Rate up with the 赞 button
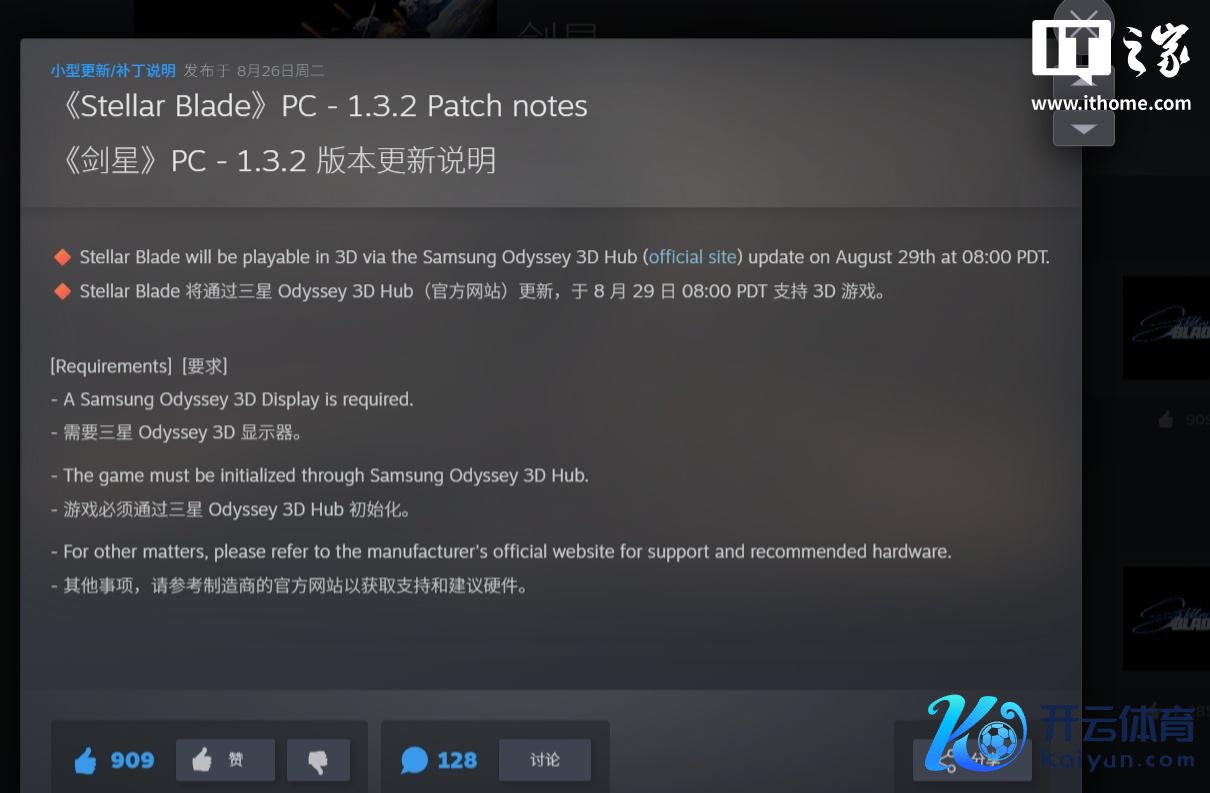Image resolution: width=1210 pixels, height=793 pixels. click(225, 760)
